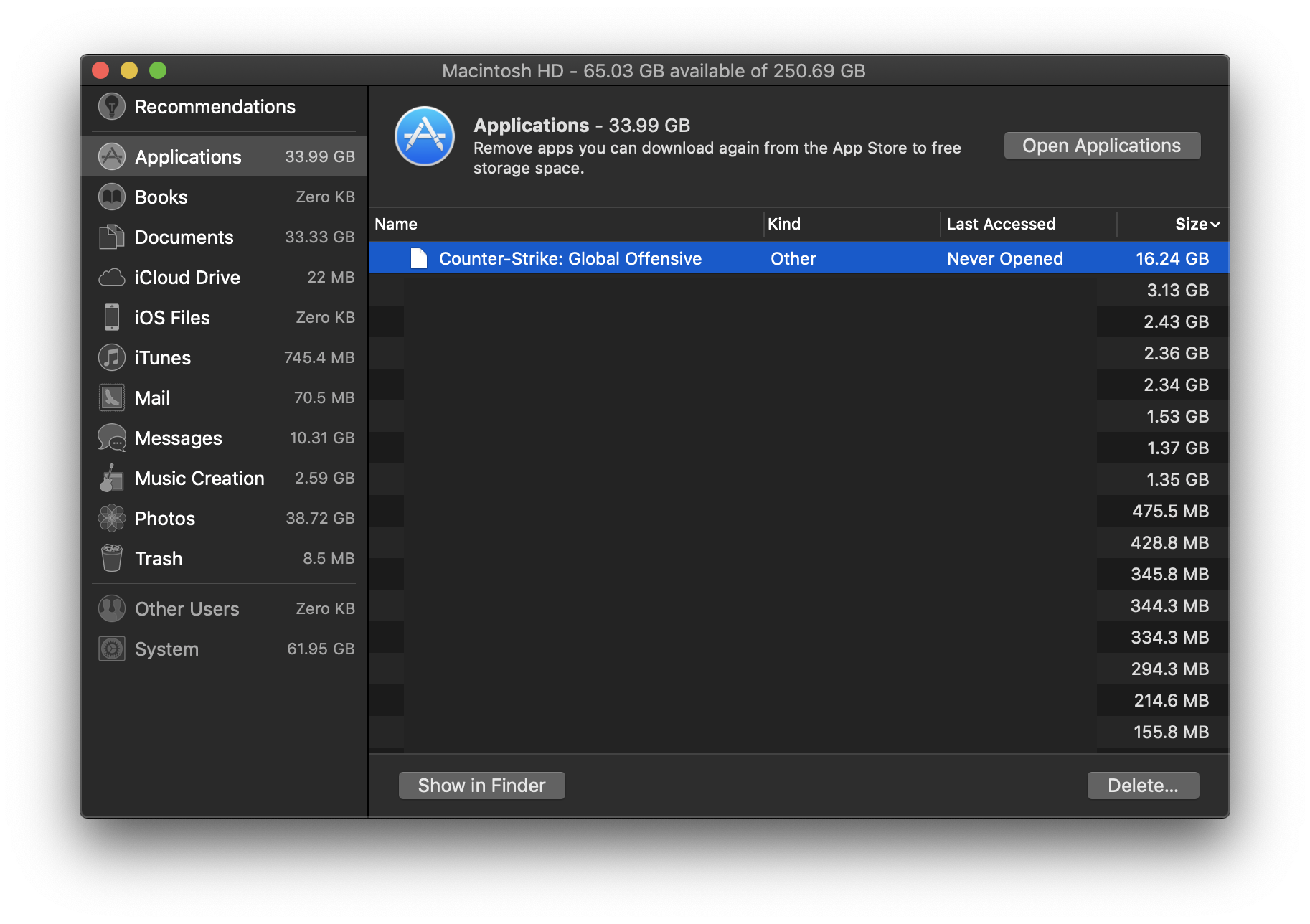Select the row sized 2.34 GB
Image resolution: width=1310 pixels, height=924 pixels.
click(798, 385)
